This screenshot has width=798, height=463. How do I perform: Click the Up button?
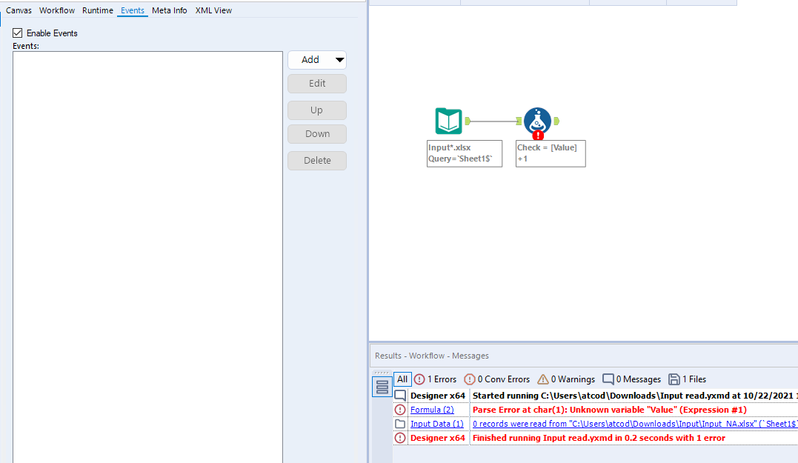click(x=317, y=110)
